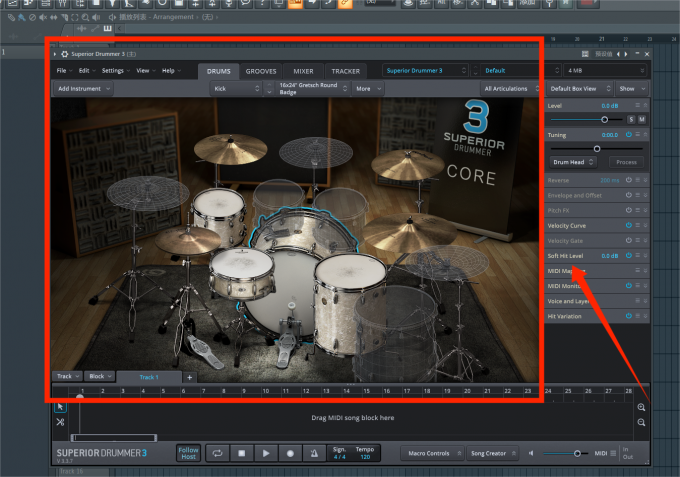Click the record button in transport
This screenshot has width=680, height=477.
click(x=289, y=453)
